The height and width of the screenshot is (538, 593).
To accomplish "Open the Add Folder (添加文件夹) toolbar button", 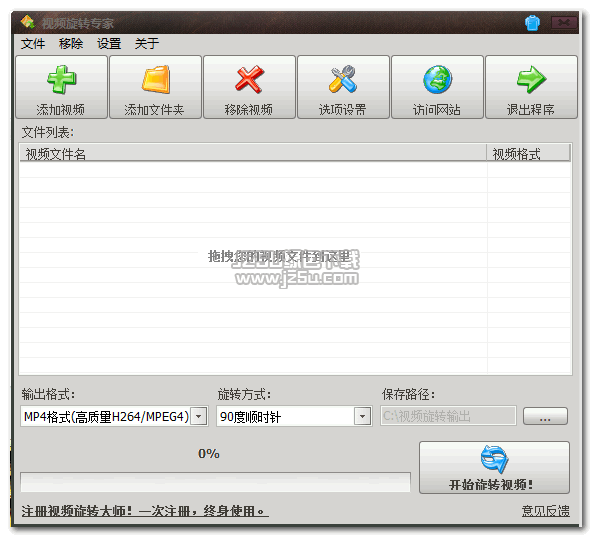I will [155, 87].
